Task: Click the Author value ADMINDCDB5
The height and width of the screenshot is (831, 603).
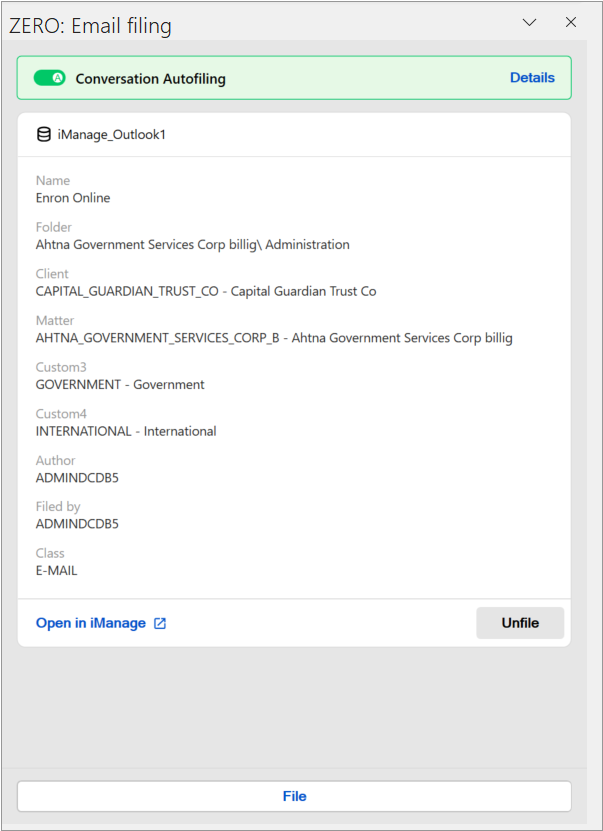Action: coord(77,478)
